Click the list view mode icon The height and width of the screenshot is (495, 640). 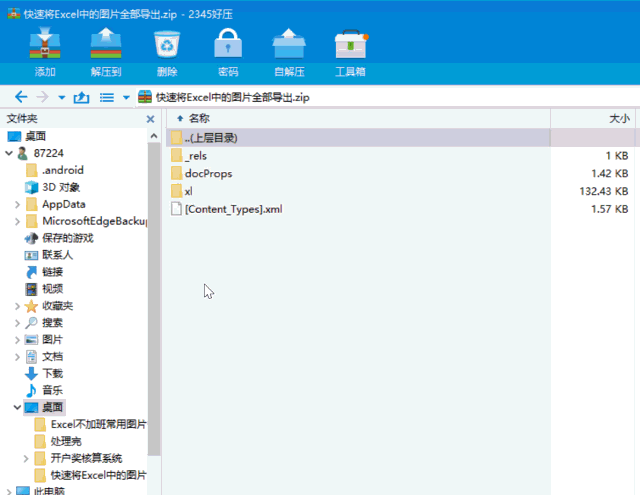tap(107, 98)
